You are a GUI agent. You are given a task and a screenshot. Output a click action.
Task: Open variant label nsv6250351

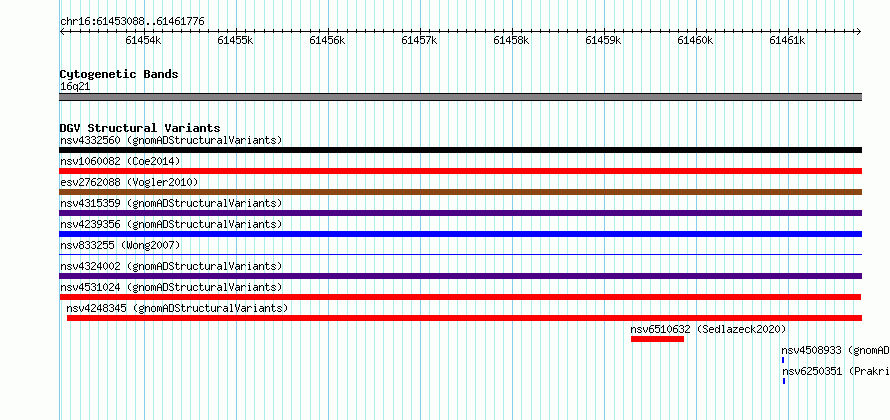(836, 371)
